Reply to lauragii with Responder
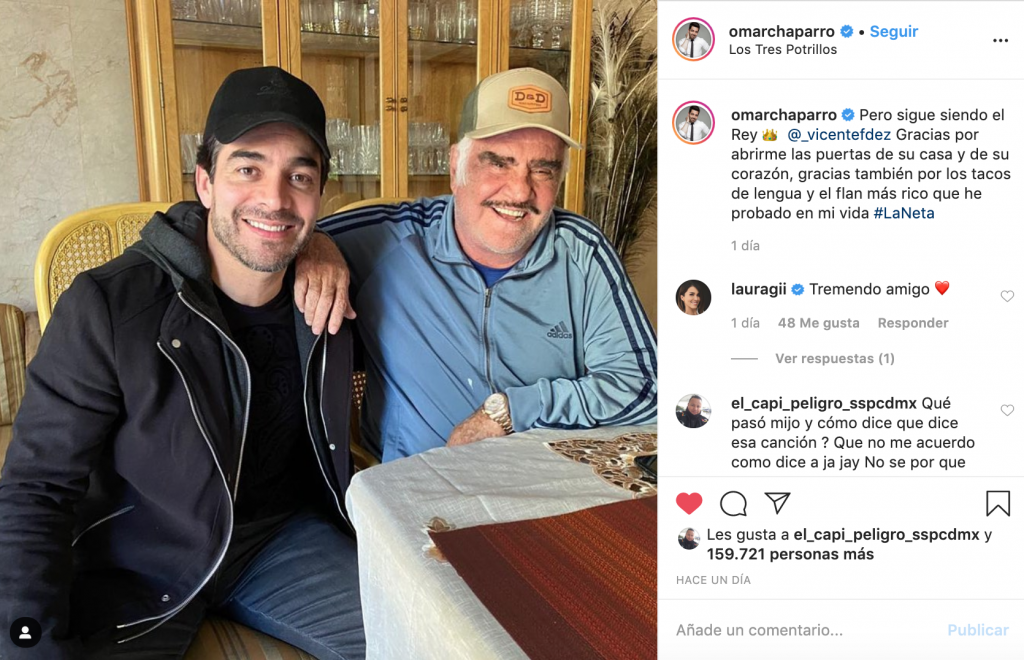This screenshot has height=660, width=1024. [912, 323]
